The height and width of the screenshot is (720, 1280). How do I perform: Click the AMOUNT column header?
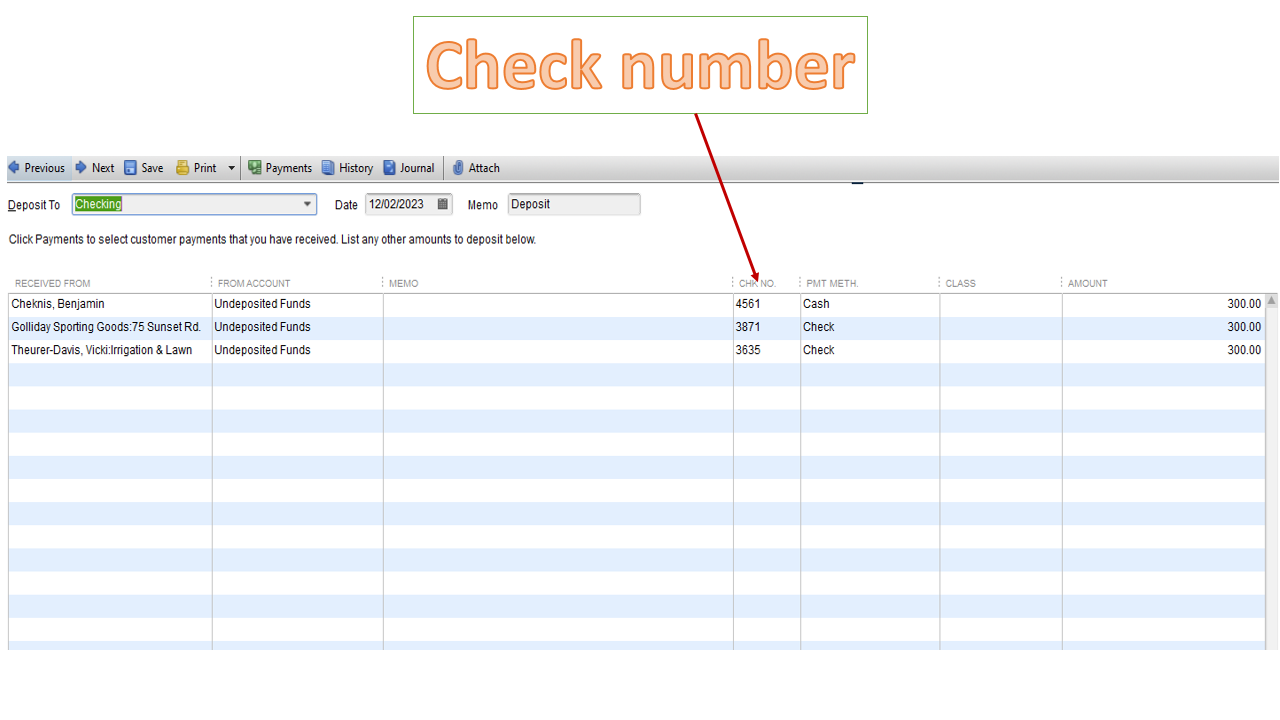pyautogui.click(x=1087, y=283)
